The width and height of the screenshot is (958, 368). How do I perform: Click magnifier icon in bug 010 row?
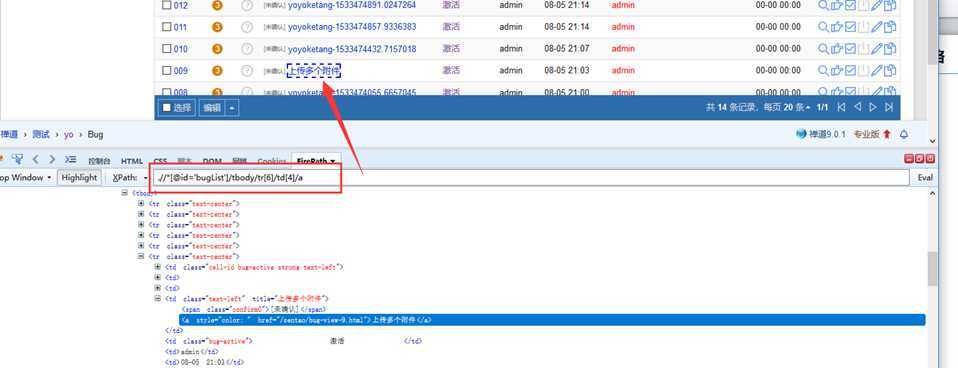click(824, 48)
